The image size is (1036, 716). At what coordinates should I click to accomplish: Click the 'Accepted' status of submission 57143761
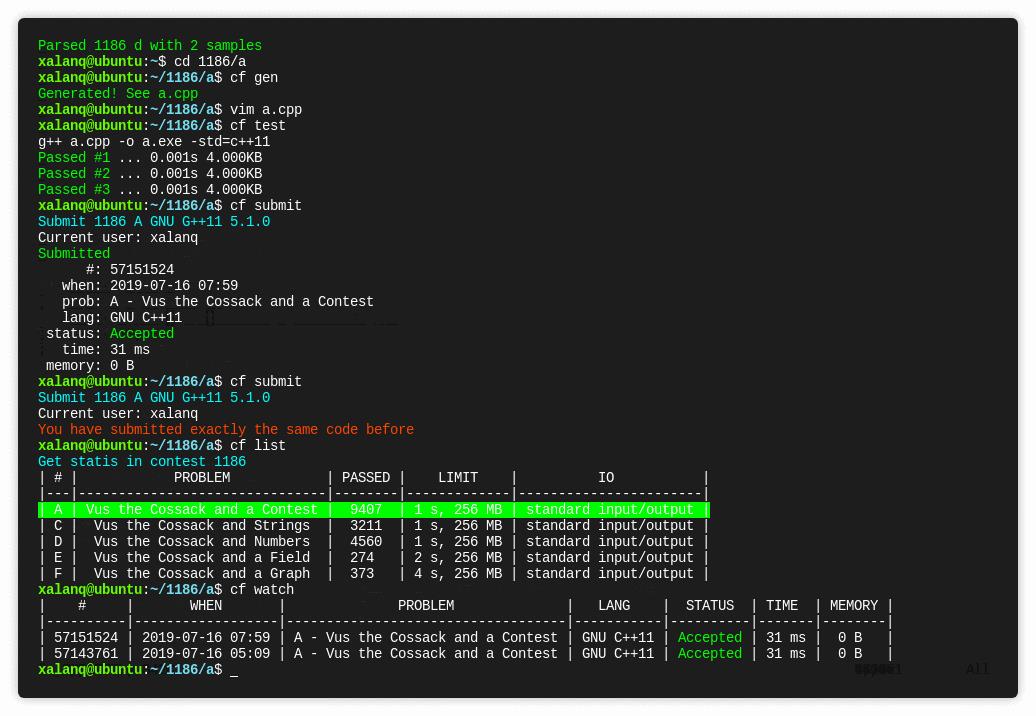(x=709, y=653)
